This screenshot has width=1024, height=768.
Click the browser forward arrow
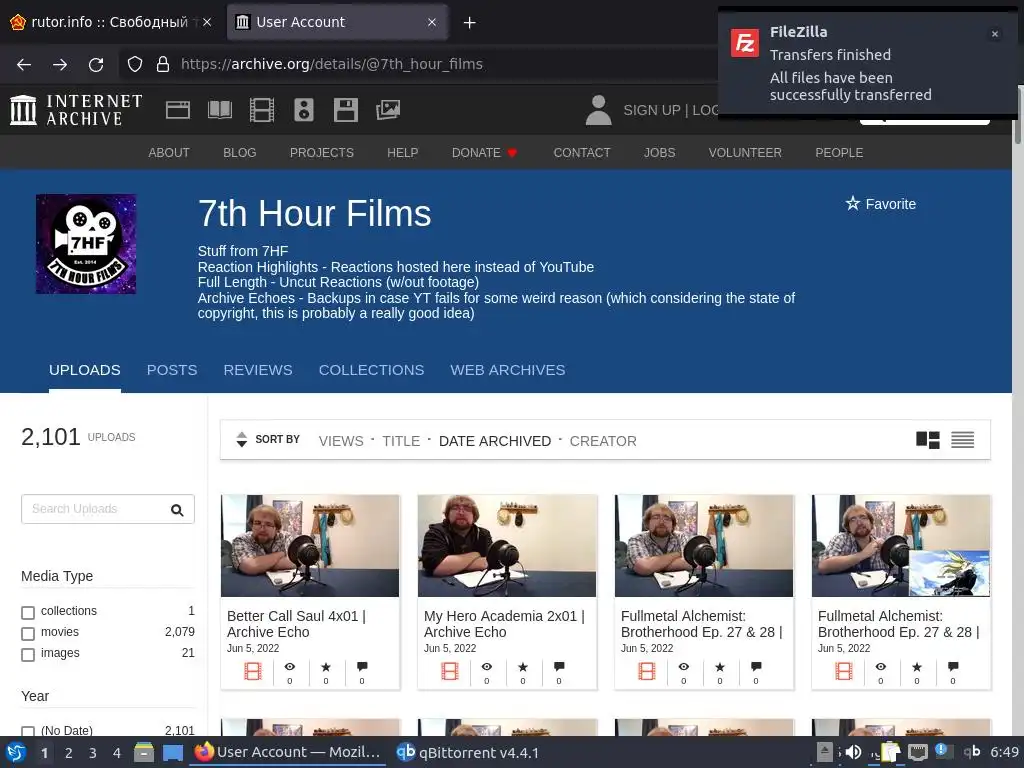click(60, 64)
